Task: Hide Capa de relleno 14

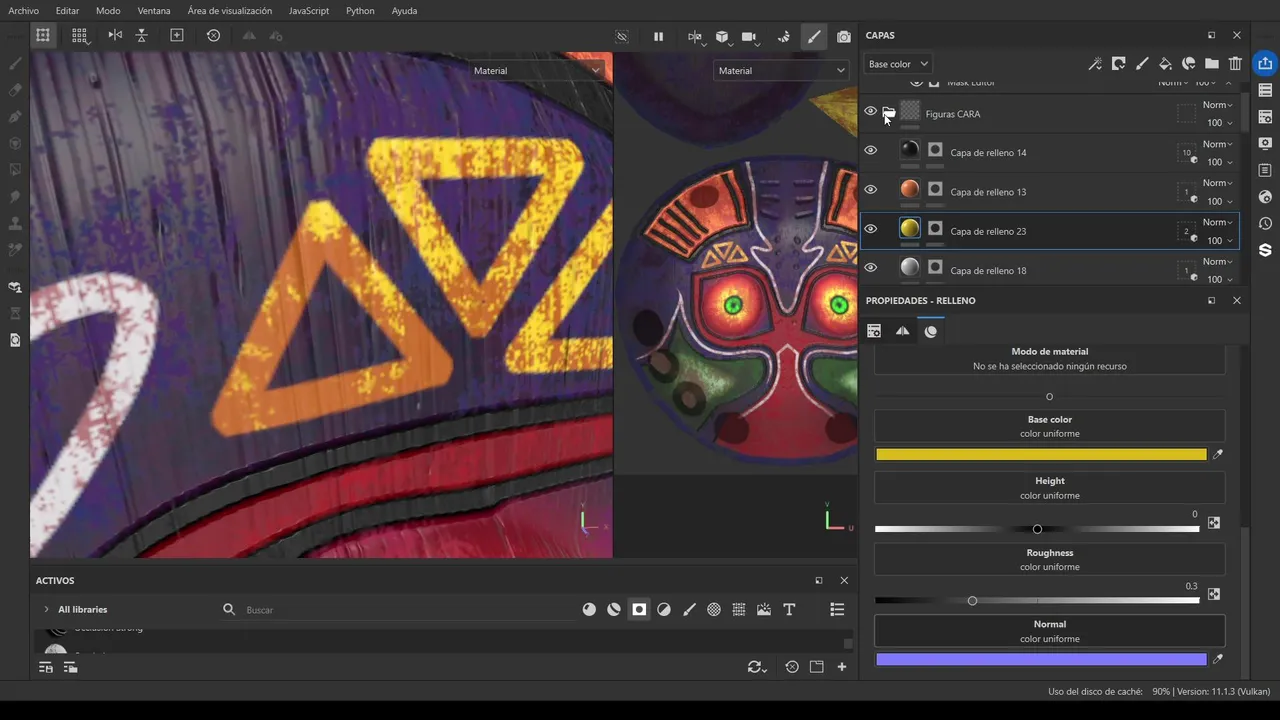Action: [870, 150]
